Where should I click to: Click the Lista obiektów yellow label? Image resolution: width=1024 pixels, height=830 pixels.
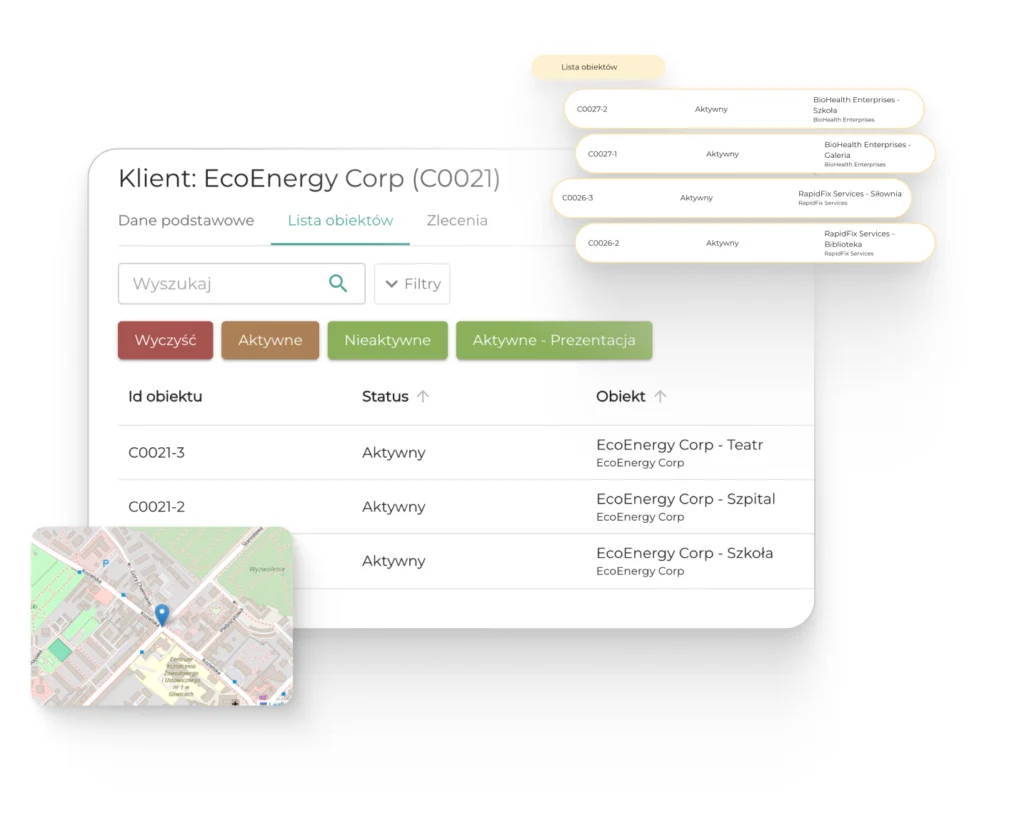click(x=598, y=67)
